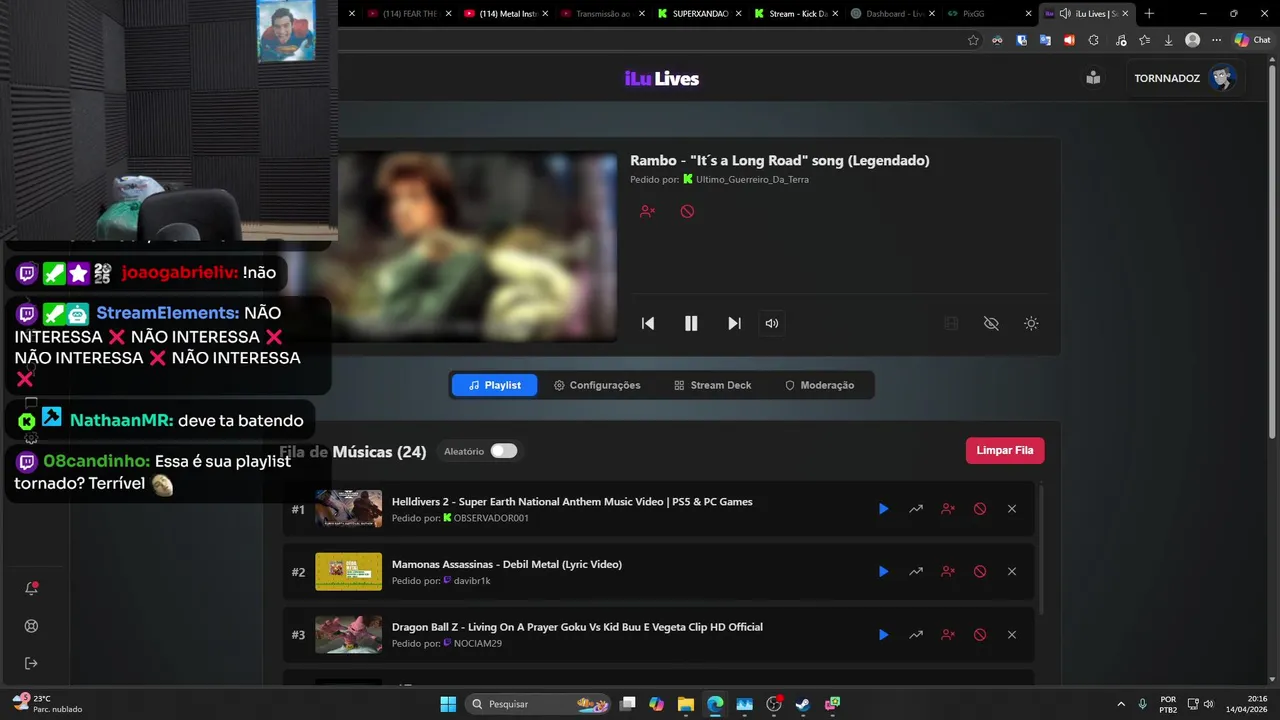This screenshot has width=1280, height=720.
Task: Toggle video visibility with the crossed-eye icon
Action: 991,323
